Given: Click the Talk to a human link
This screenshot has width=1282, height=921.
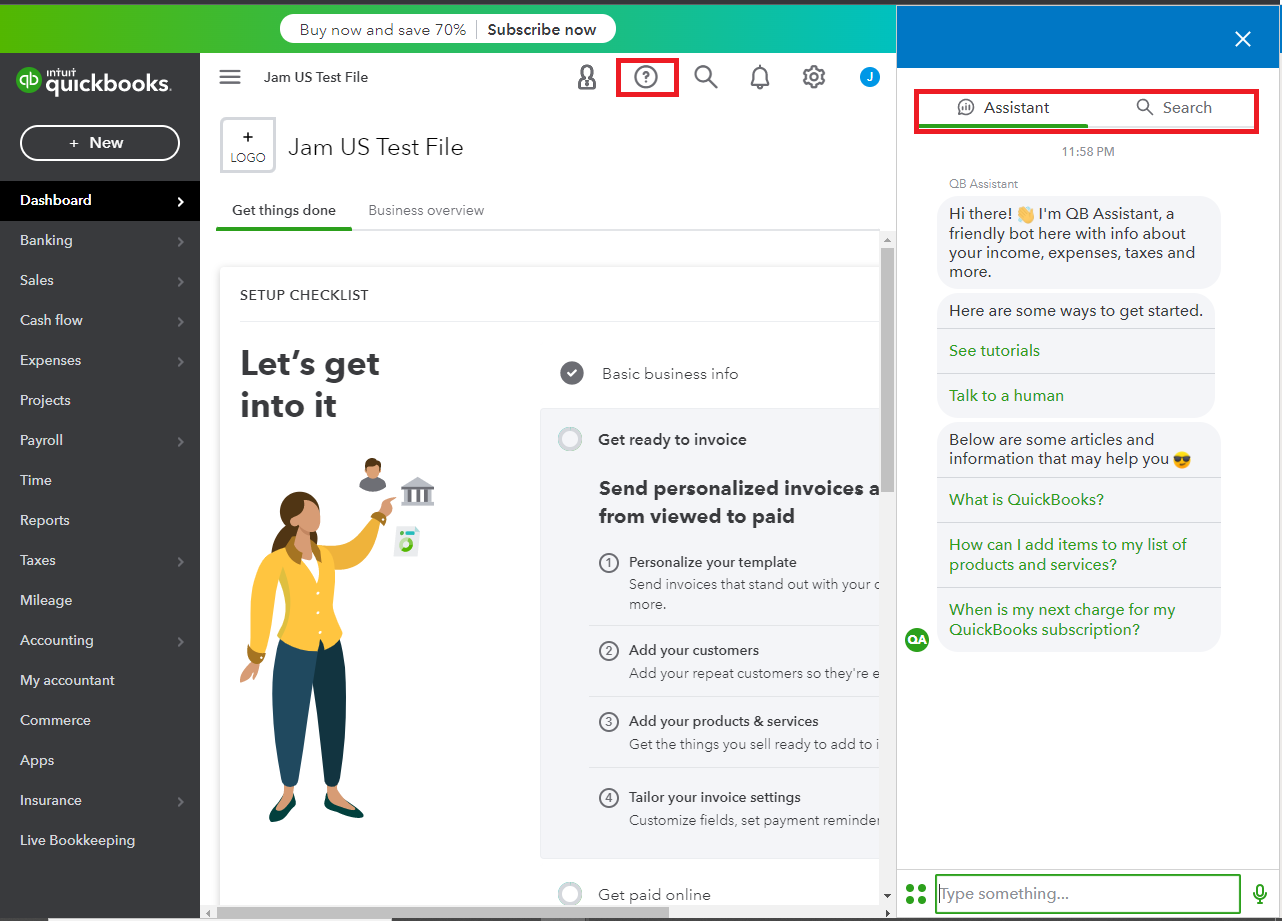Looking at the screenshot, I should coord(1006,395).
